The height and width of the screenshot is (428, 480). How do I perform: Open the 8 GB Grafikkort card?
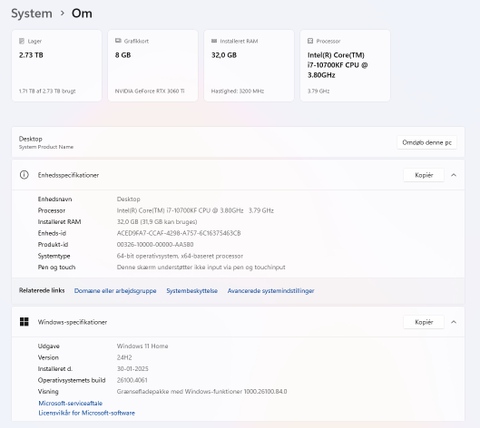tap(153, 66)
